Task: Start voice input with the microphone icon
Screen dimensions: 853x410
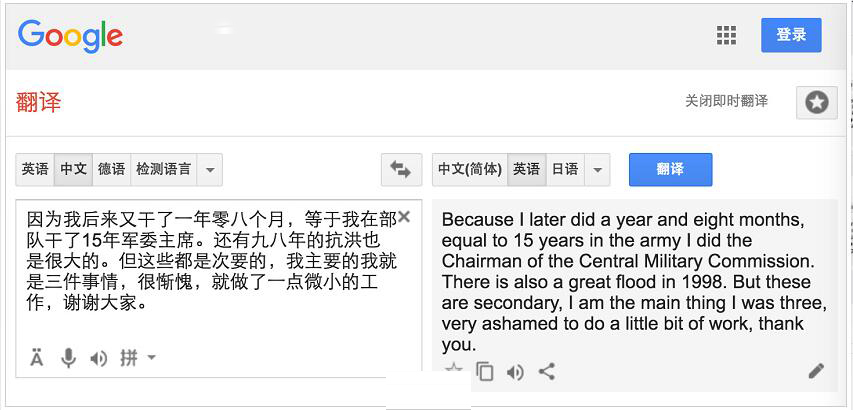Action: click(x=69, y=358)
